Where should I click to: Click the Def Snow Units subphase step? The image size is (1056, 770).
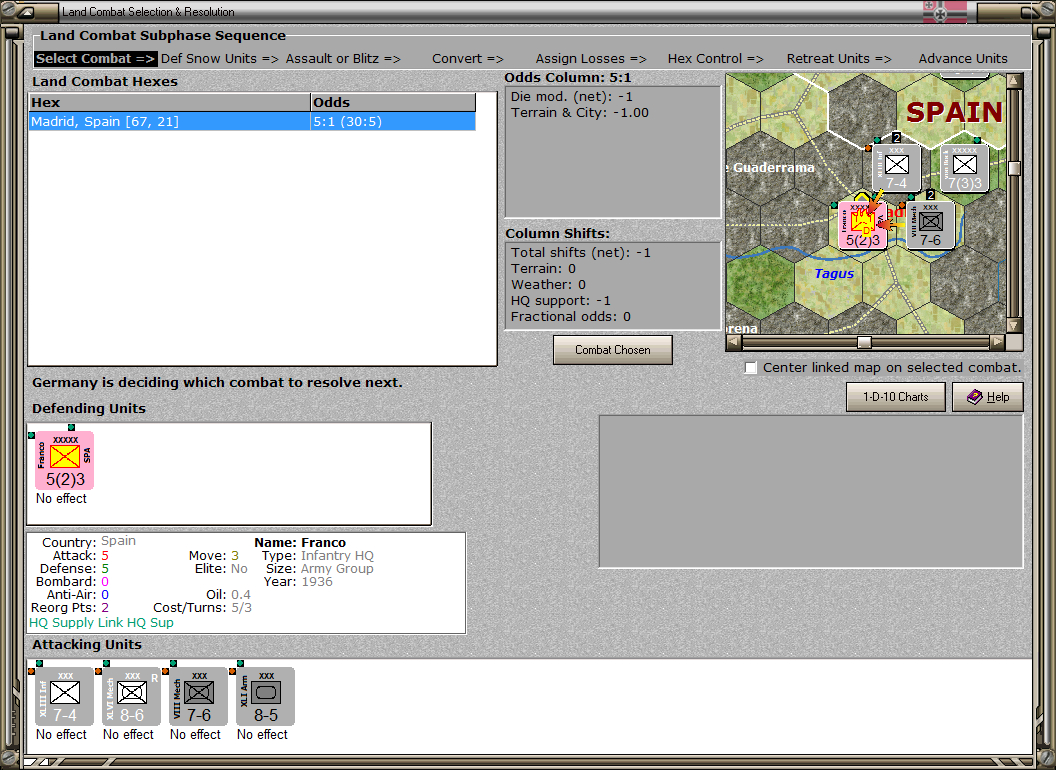[x=220, y=59]
